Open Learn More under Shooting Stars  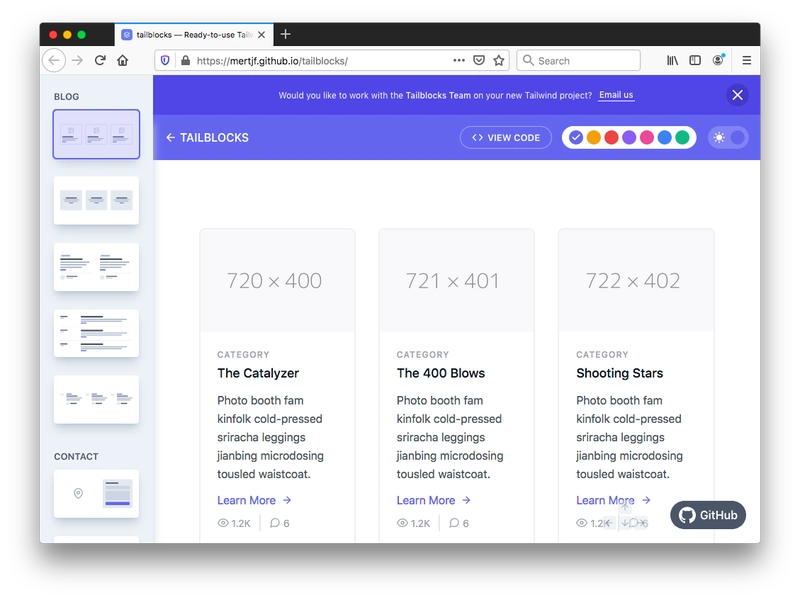point(613,501)
